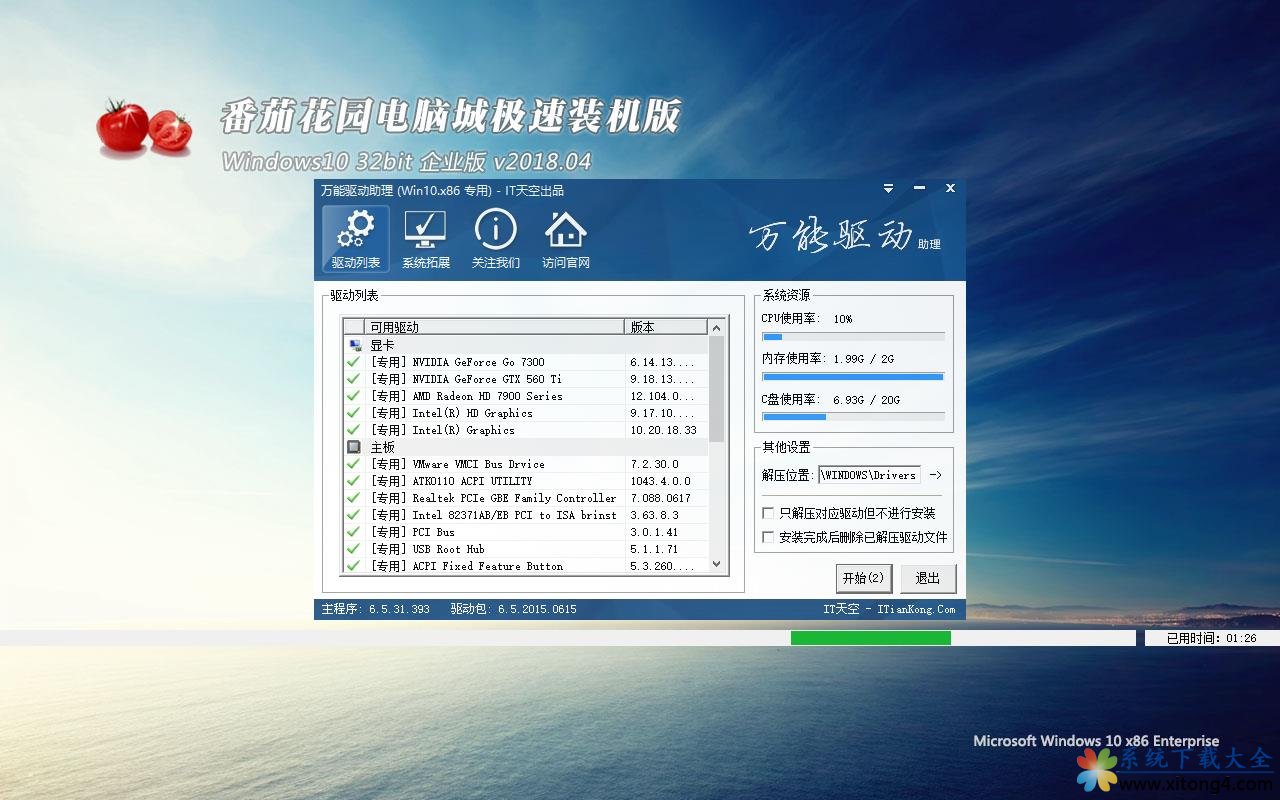Open the 访问官网 house icon
1280x800 pixels.
[x=566, y=240]
